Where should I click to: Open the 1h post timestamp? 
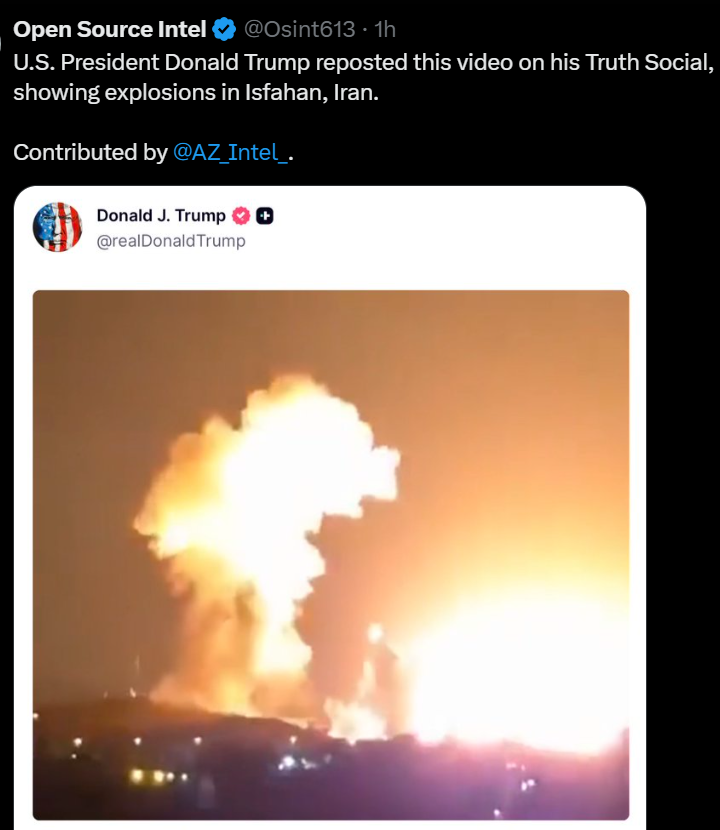point(385,29)
